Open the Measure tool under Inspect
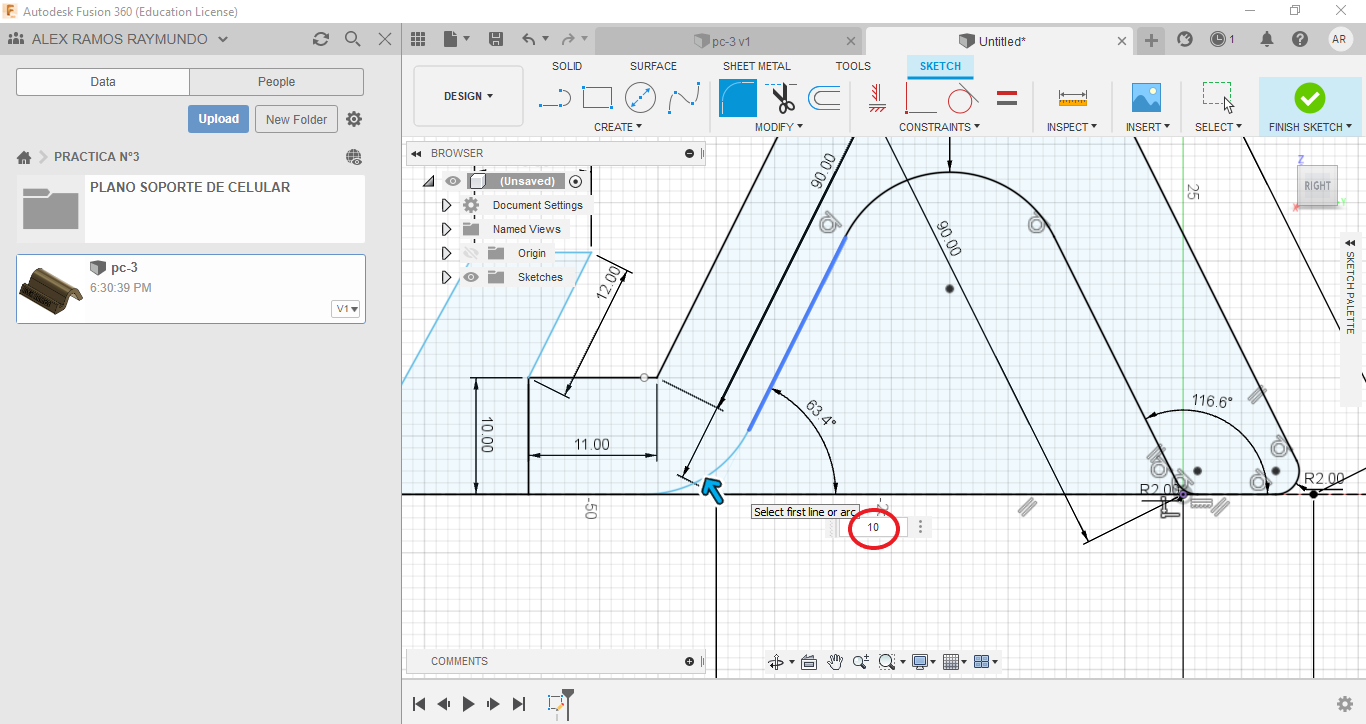This screenshot has height=724, width=1366. tap(1072, 98)
